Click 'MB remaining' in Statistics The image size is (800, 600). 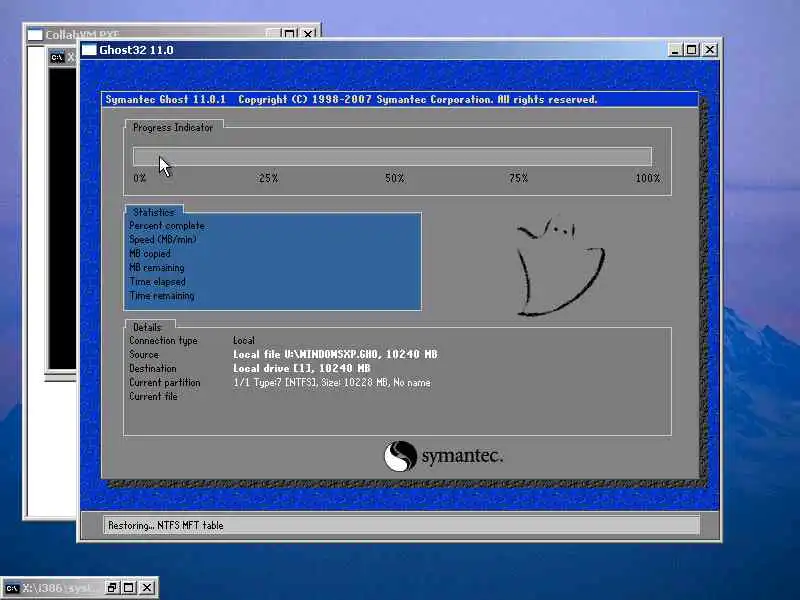pyautogui.click(x=157, y=267)
